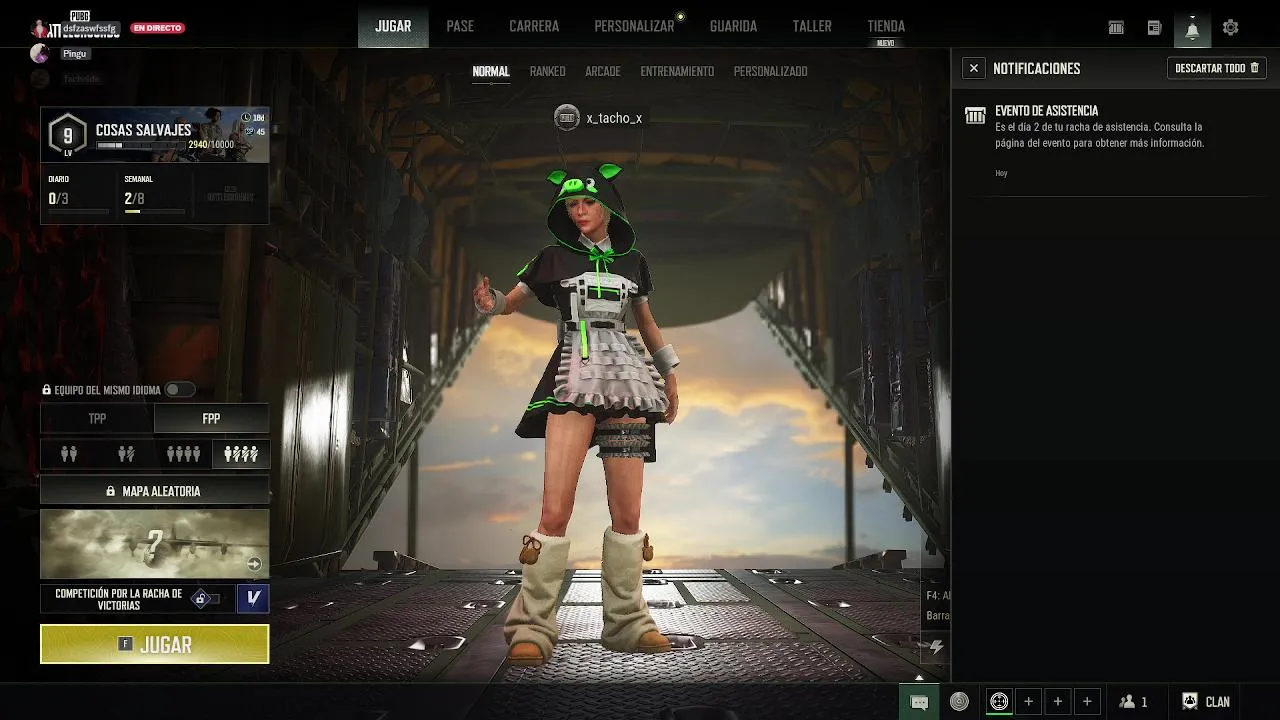Select the Ranked match mode
The image size is (1280, 720).
547,71
